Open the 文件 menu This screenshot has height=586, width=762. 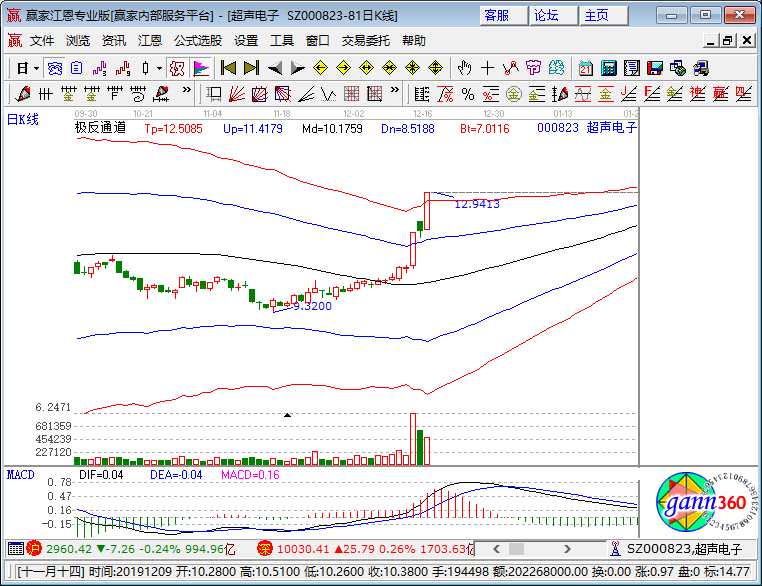click(42, 41)
